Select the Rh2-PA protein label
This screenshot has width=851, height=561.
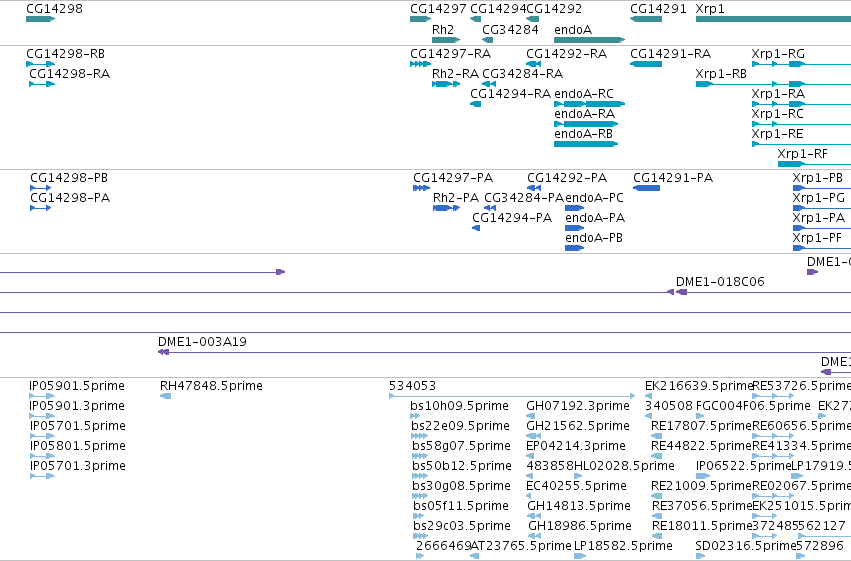[456, 198]
